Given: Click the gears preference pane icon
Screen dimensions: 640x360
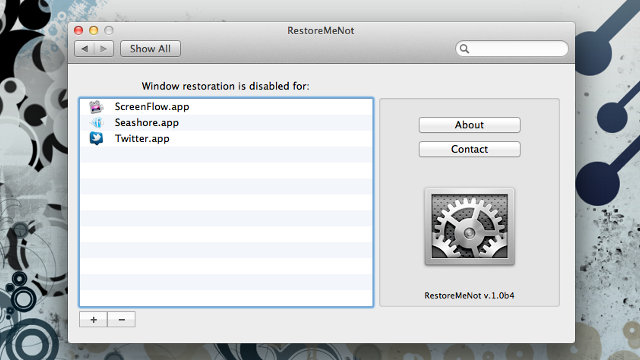Looking at the screenshot, I should 469,226.
